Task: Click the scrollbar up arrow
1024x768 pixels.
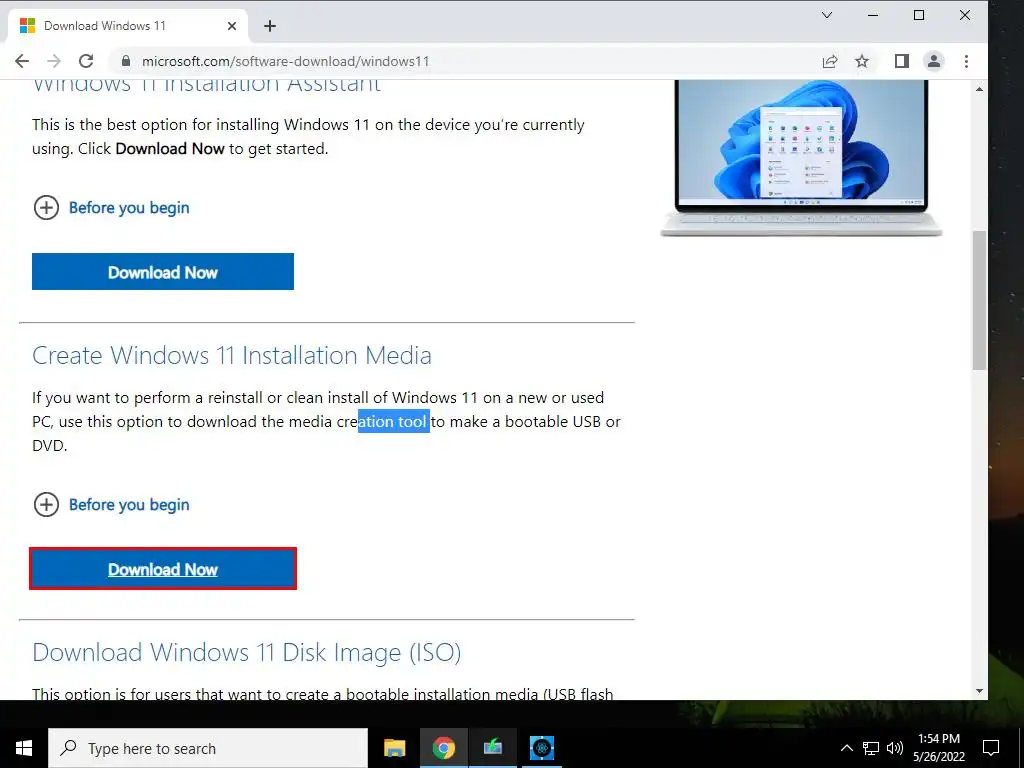Action: click(x=979, y=89)
